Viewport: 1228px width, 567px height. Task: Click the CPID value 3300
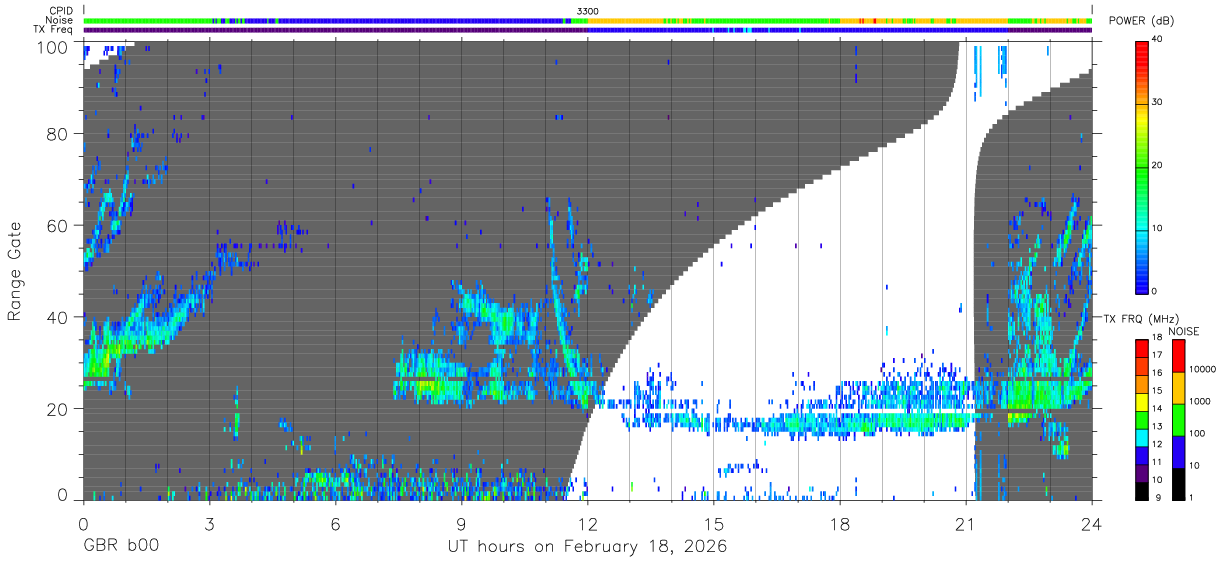tap(588, 11)
